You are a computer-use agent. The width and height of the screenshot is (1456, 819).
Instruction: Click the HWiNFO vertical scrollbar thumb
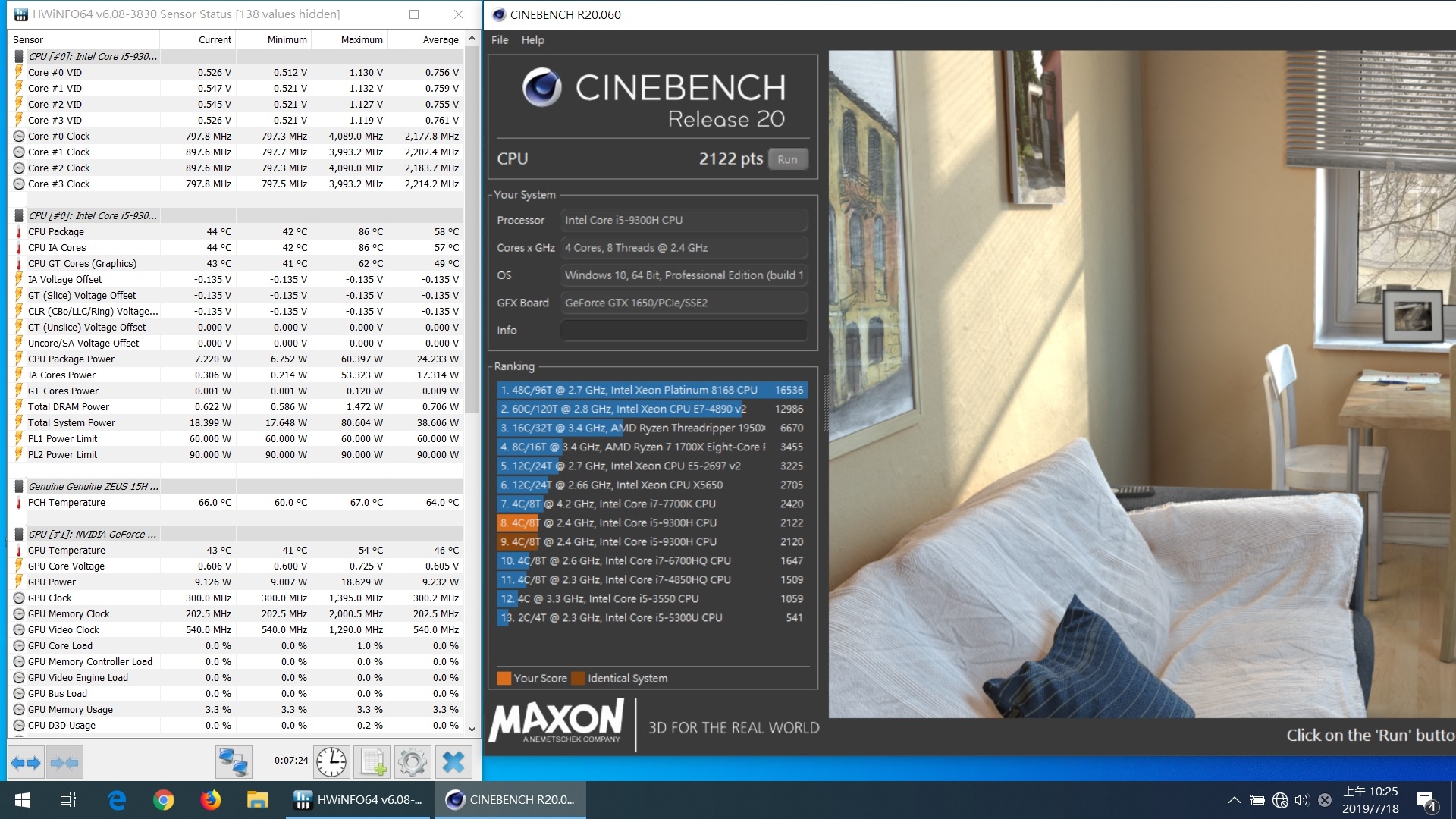(x=472, y=231)
